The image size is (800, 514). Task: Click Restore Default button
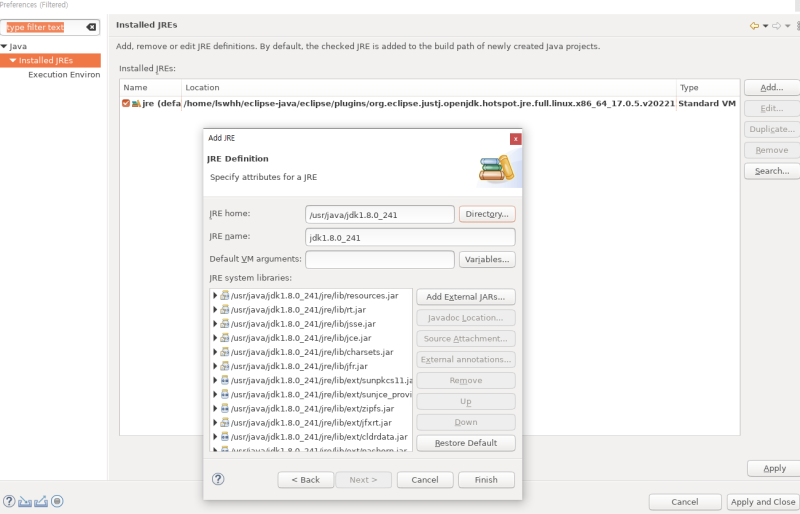[x=465, y=443]
